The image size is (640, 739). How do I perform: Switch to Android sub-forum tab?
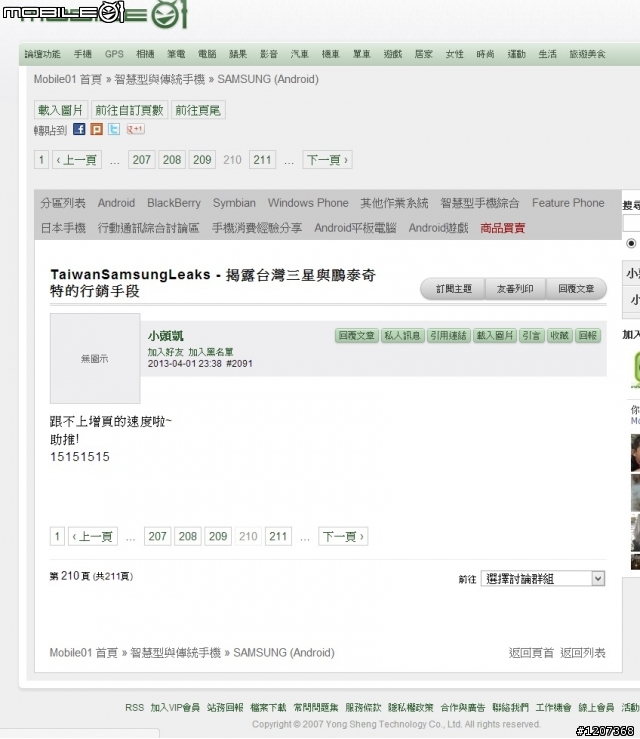(116, 203)
